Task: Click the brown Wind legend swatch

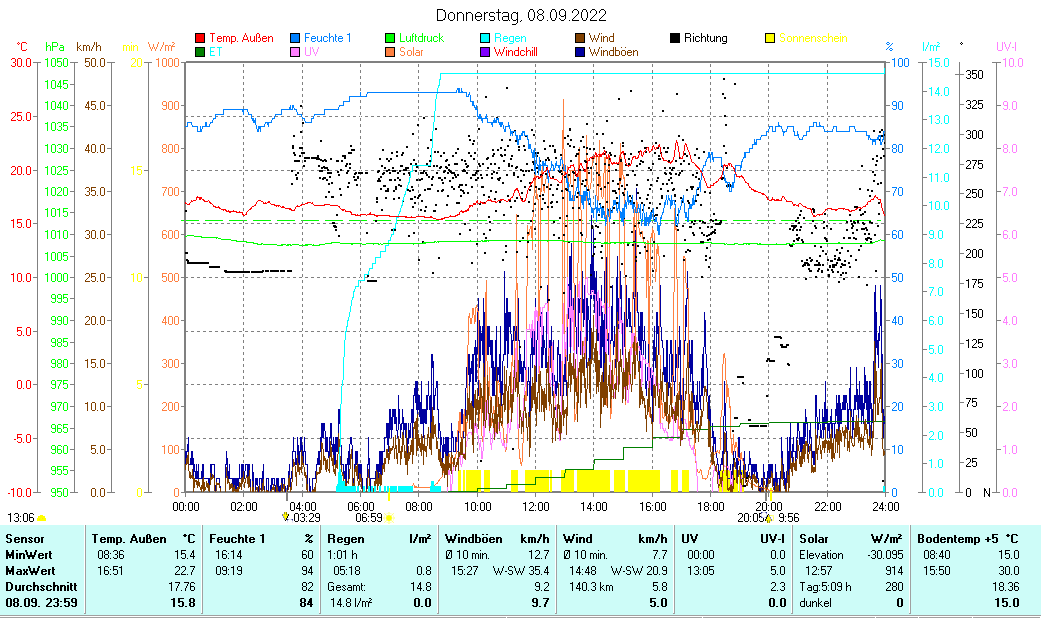Action: point(580,39)
